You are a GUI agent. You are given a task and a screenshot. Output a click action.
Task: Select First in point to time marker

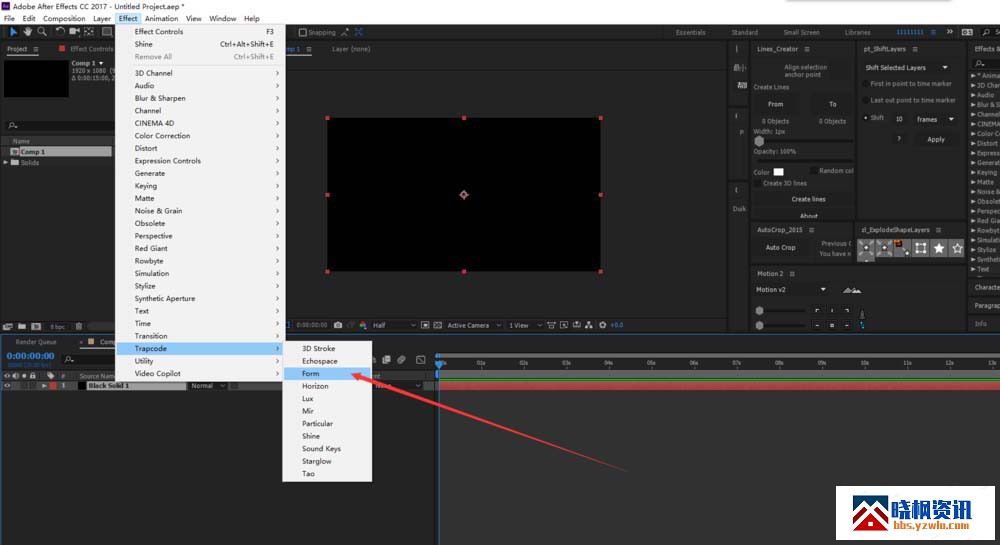865,84
